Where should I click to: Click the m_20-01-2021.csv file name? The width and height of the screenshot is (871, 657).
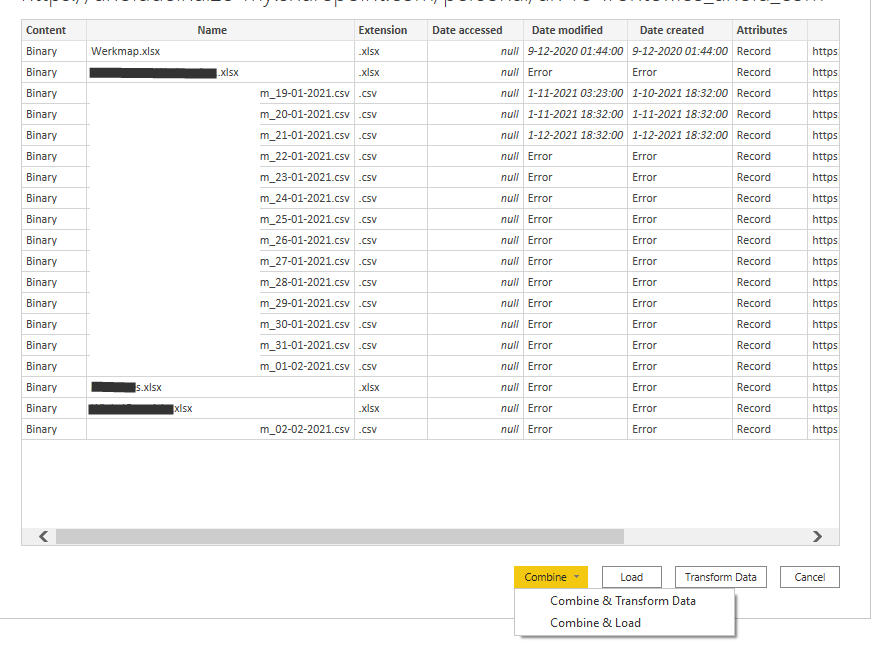click(304, 114)
